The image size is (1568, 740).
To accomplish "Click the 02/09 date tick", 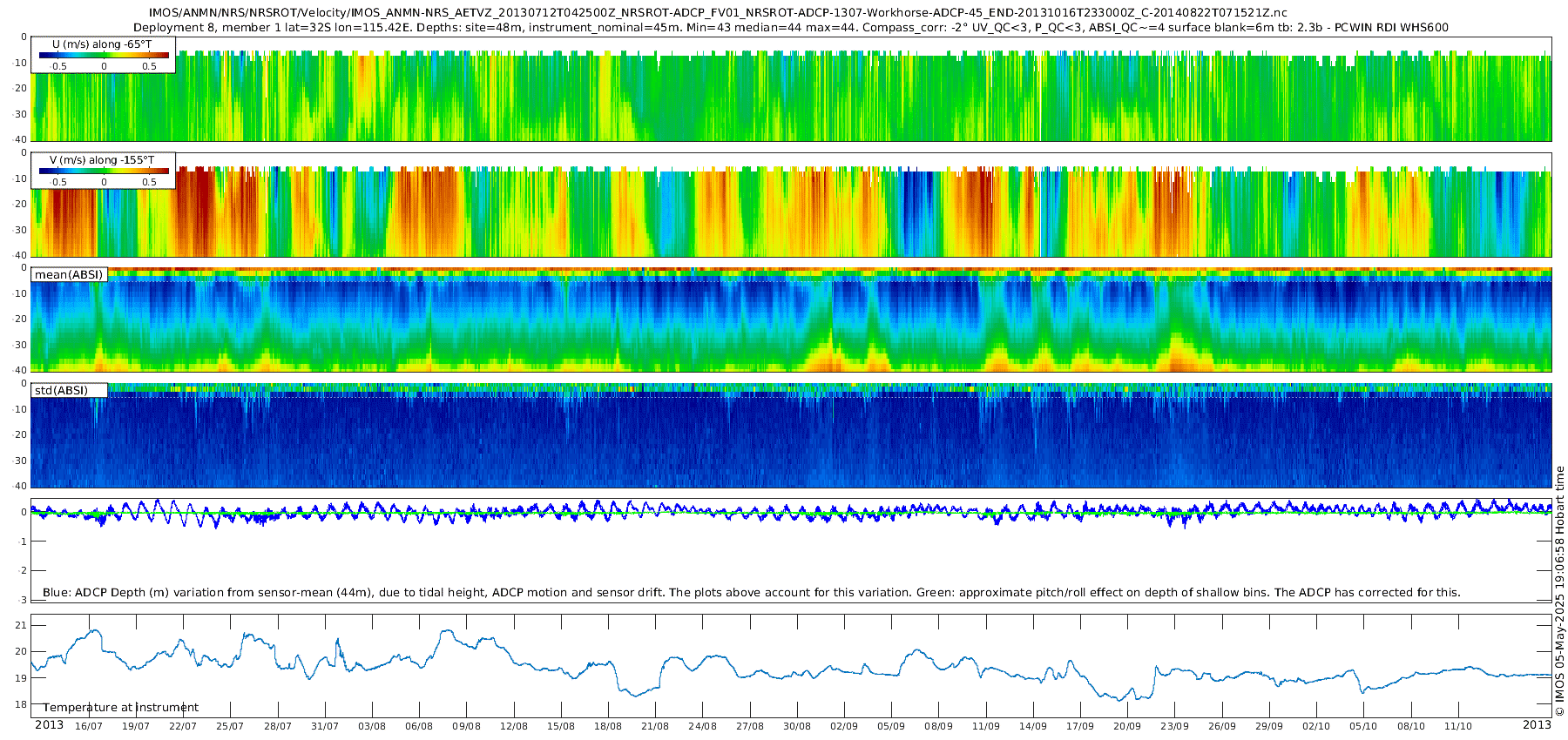I will (844, 726).
